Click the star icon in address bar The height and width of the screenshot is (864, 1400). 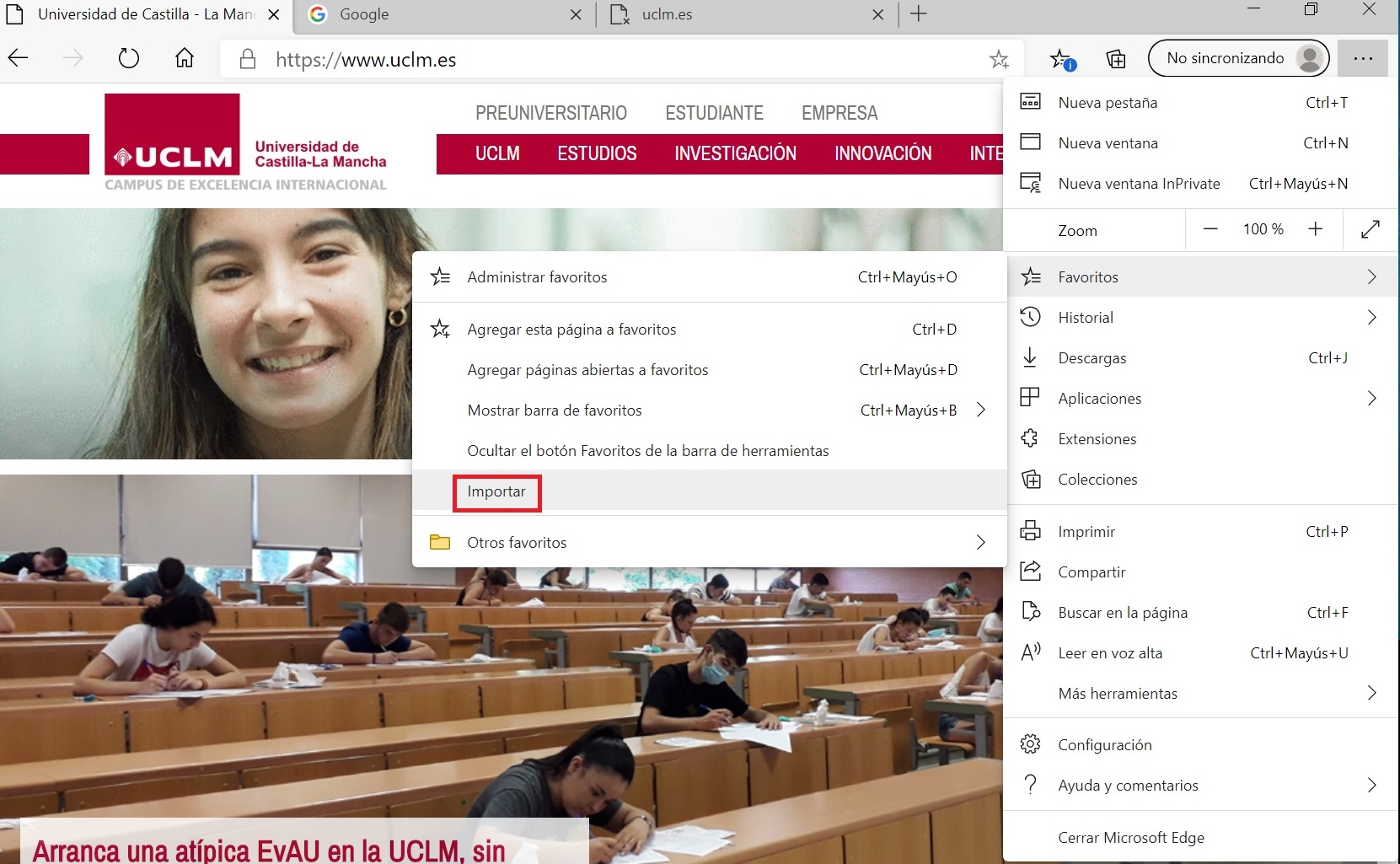coord(999,59)
